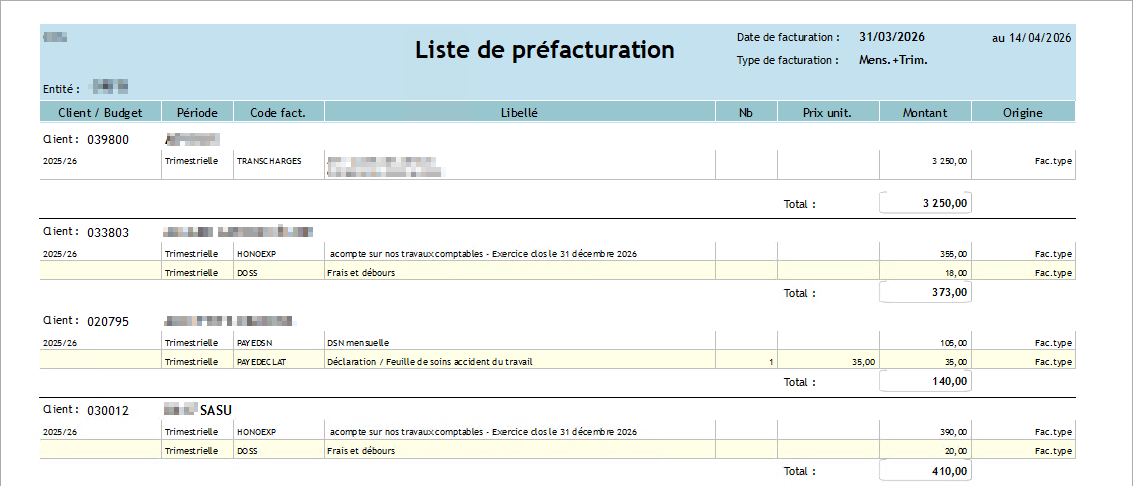Click 'Fac.type' in the PAYEDSN row
The width and height of the screenshot is (1133, 486).
coord(1054,342)
